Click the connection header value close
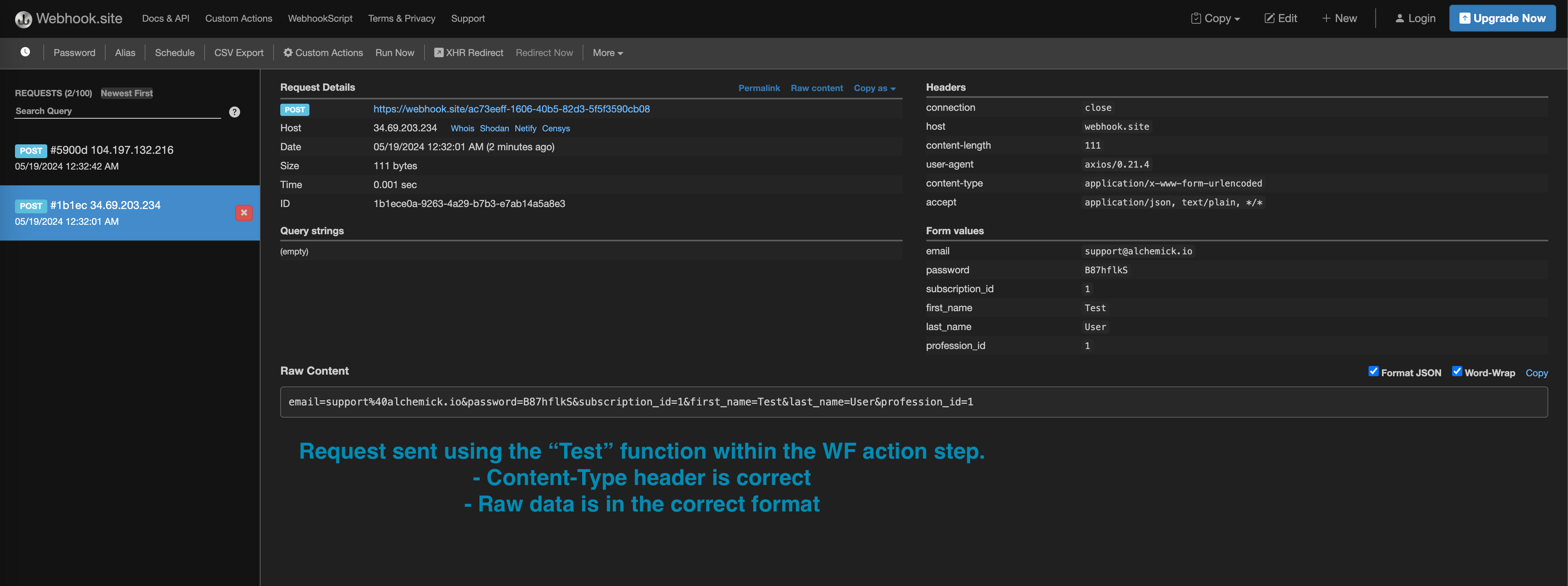Image resolution: width=1568 pixels, height=586 pixels. [1097, 108]
